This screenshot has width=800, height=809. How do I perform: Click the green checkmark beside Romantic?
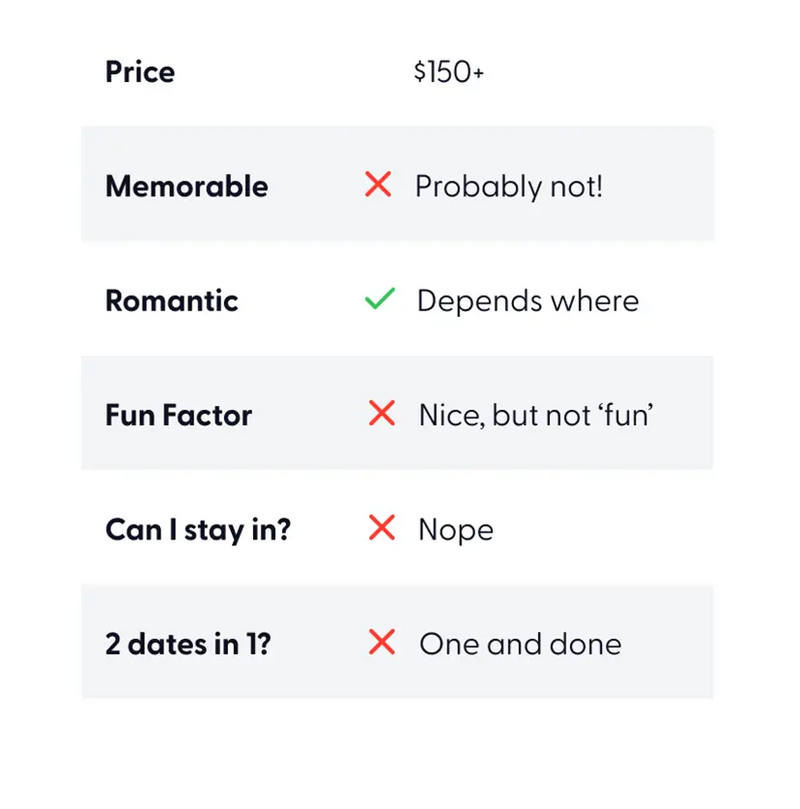click(380, 299)
